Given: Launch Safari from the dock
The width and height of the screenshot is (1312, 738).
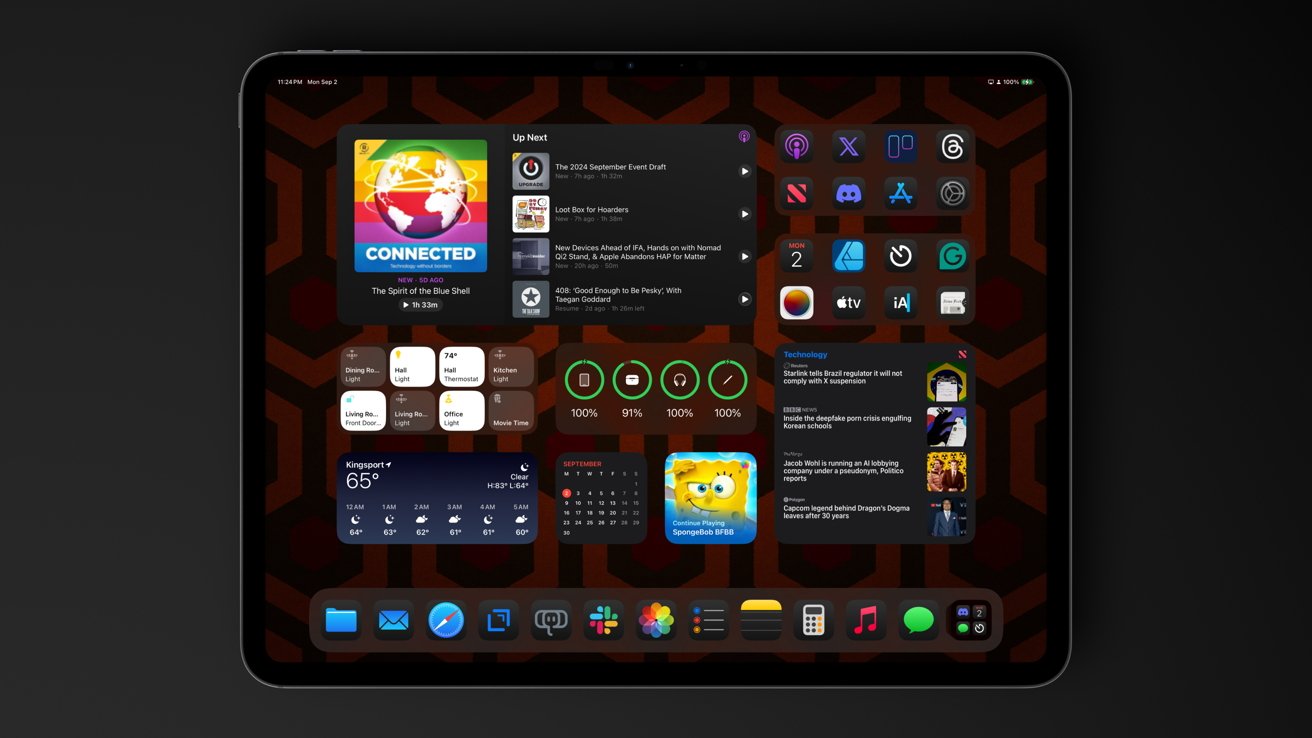Looking at the screenshot, I should (446, 621).
